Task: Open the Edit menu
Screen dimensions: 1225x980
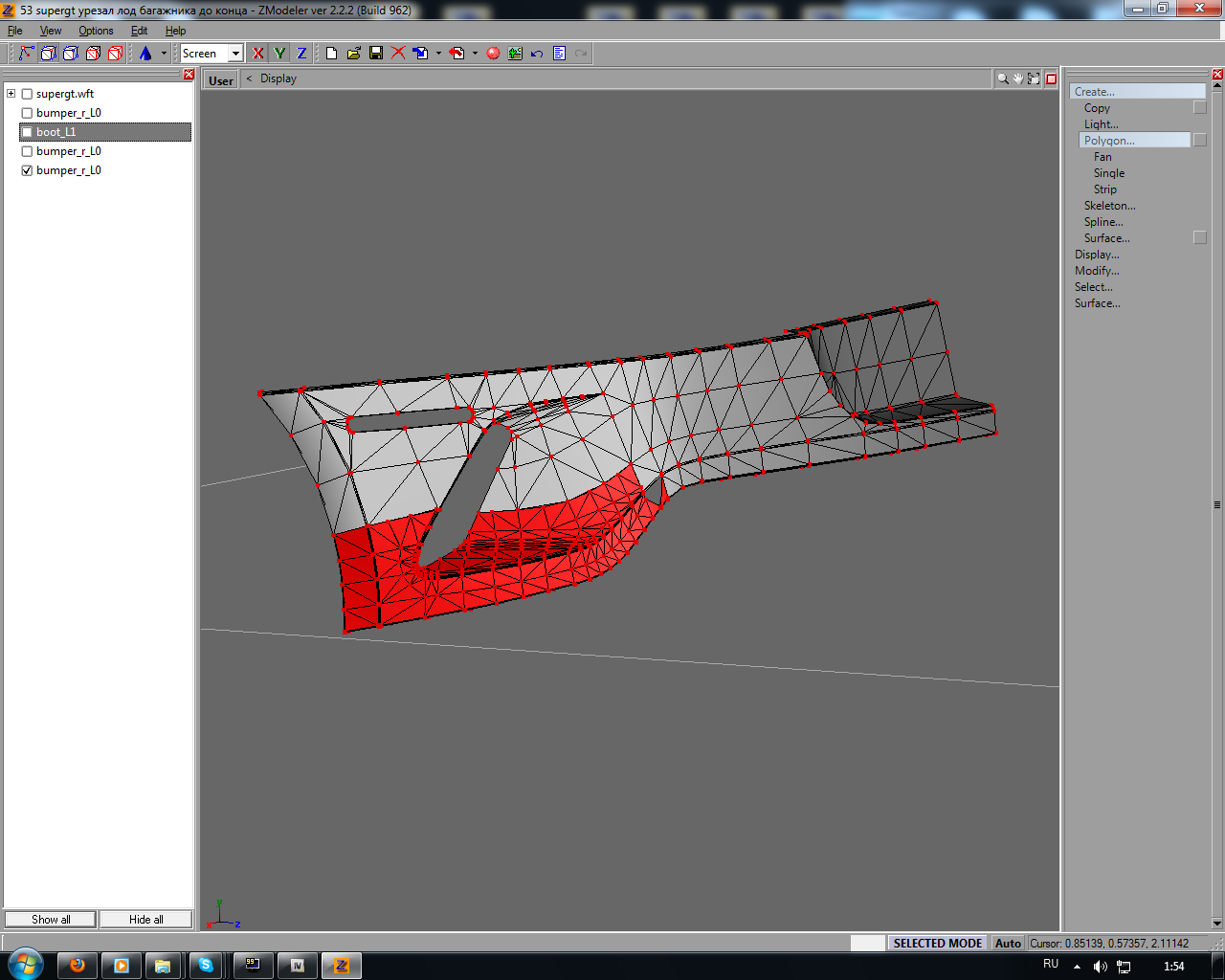Action: [139, 31]
